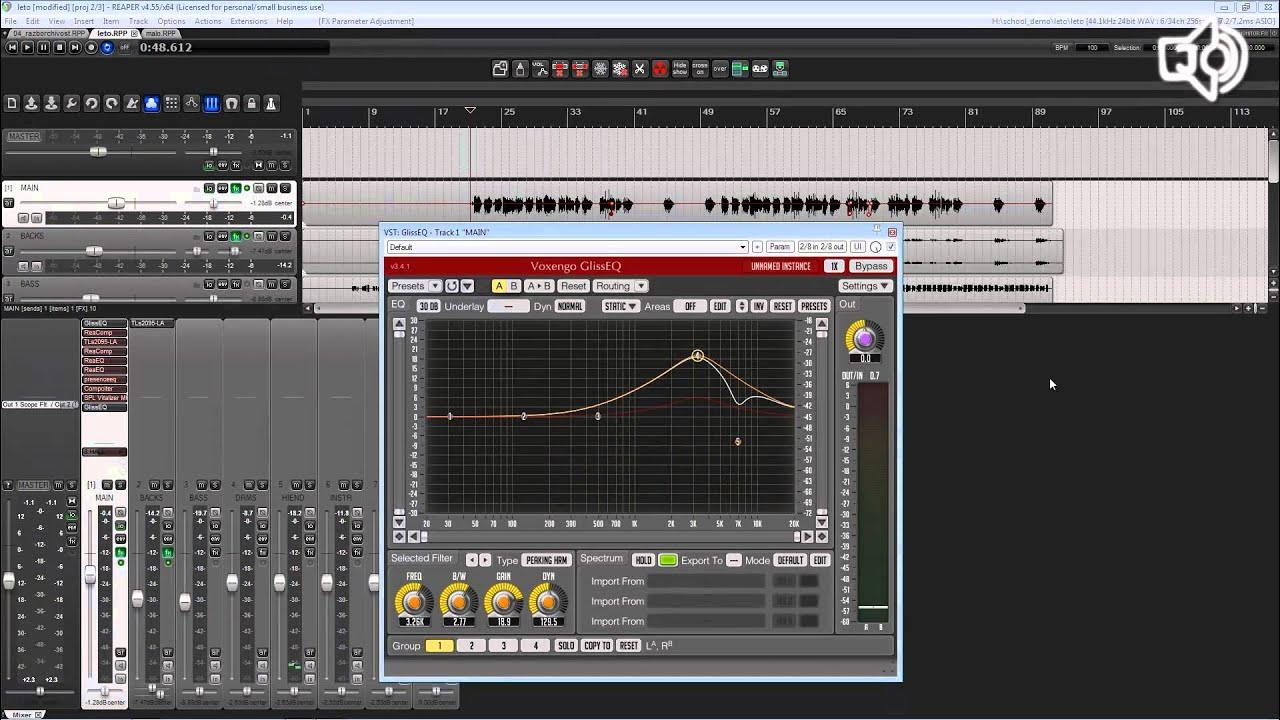Click the Undo toolbar icon

click(x=92, y=103)
